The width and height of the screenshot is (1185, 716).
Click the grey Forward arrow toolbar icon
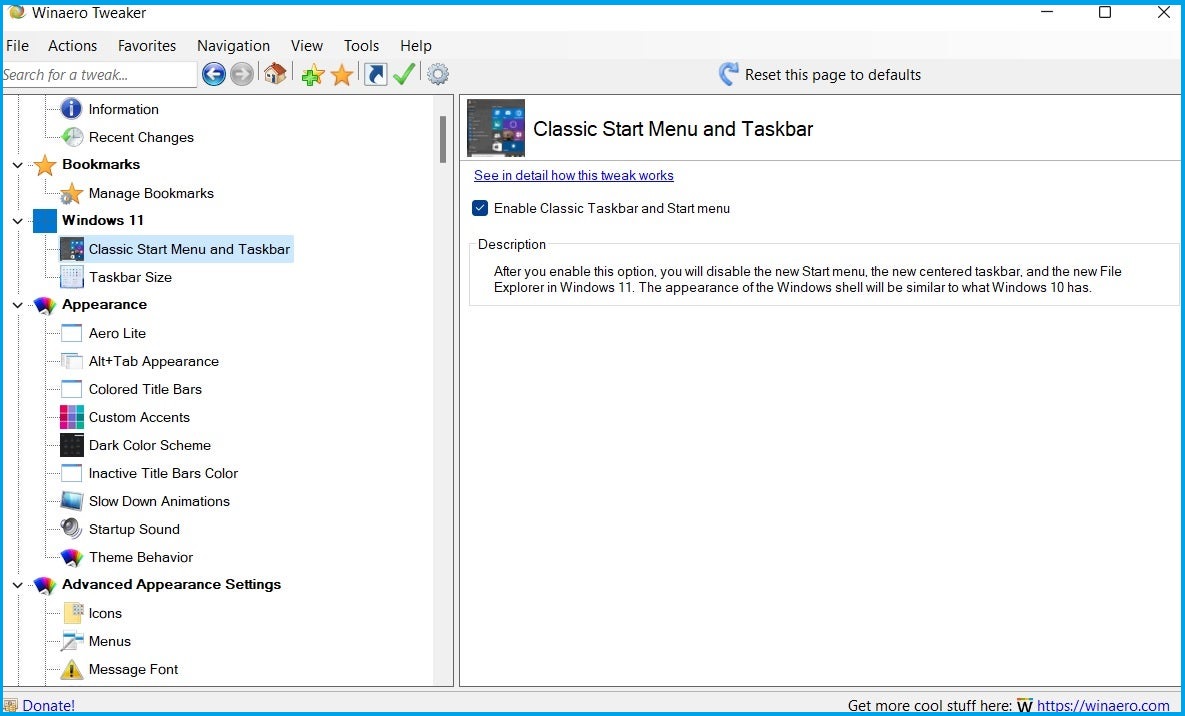point(242,74)
